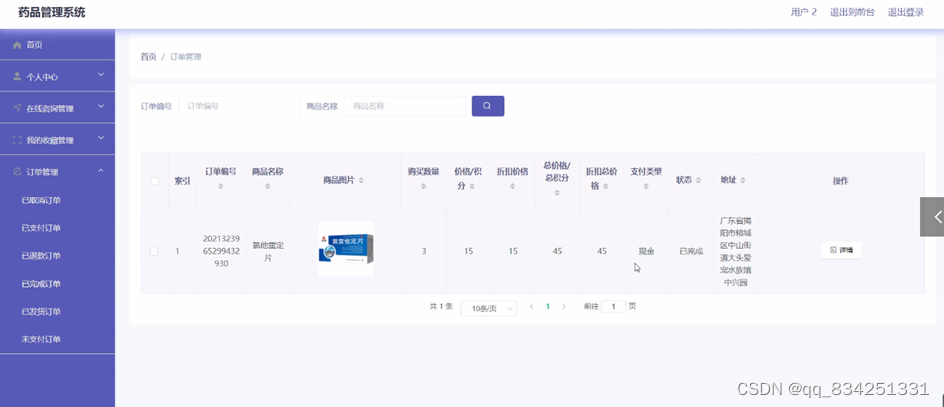Click the frame icon beside 我的收藏管理
Viewport: 944px width, 407px height.
pos(17,140)
